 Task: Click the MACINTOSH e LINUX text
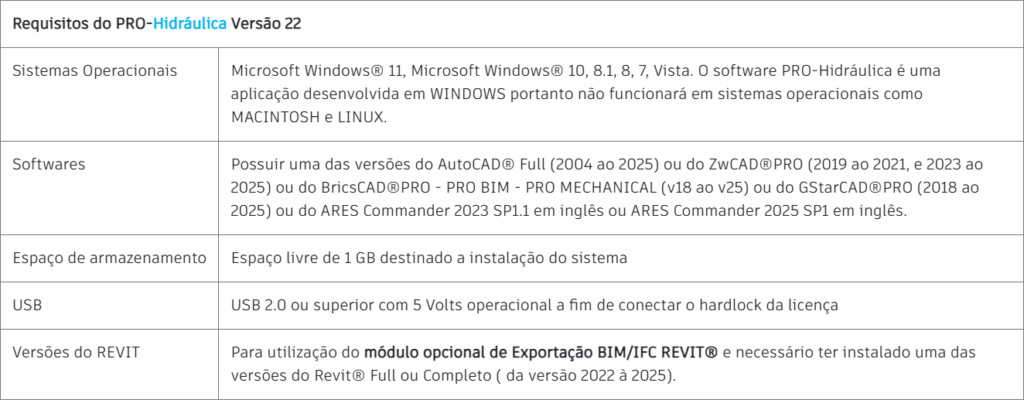click(x=300, y=118)
